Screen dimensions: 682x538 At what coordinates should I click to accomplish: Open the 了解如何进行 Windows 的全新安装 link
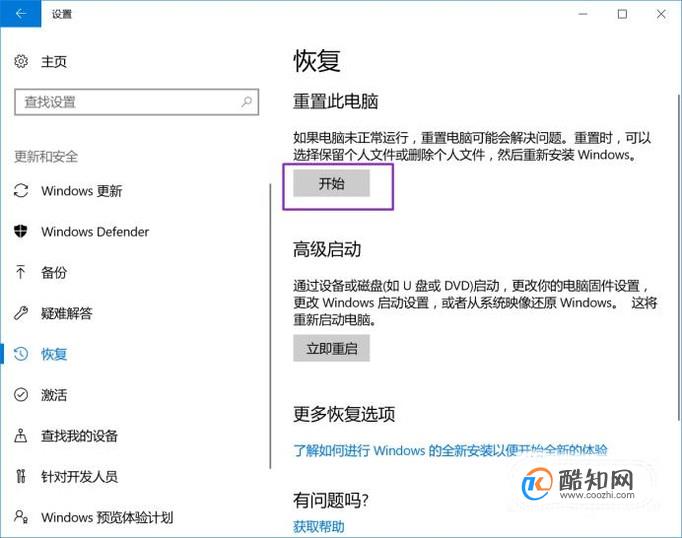pos(450,450)
